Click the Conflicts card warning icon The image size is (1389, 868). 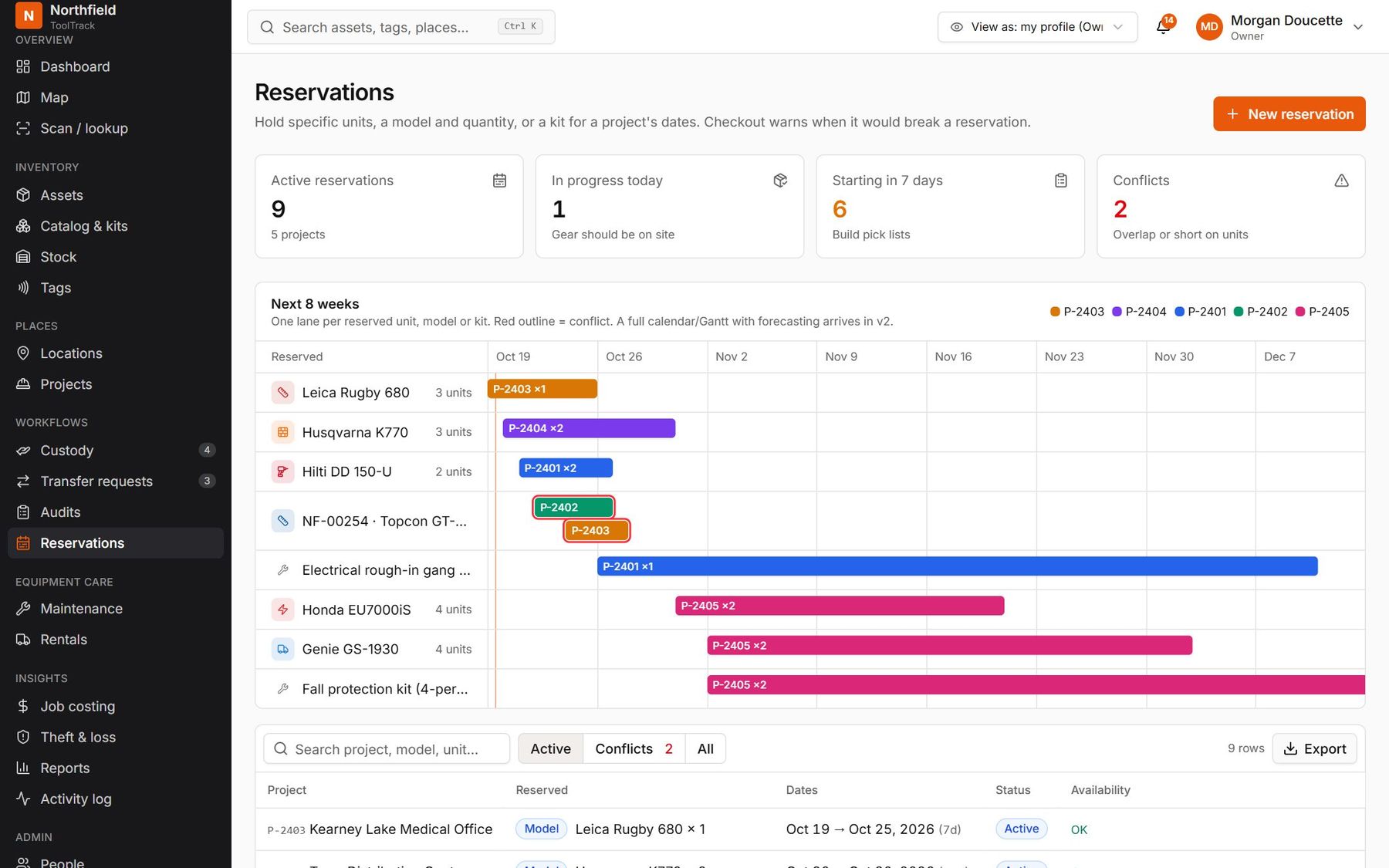click(1341, 181)
